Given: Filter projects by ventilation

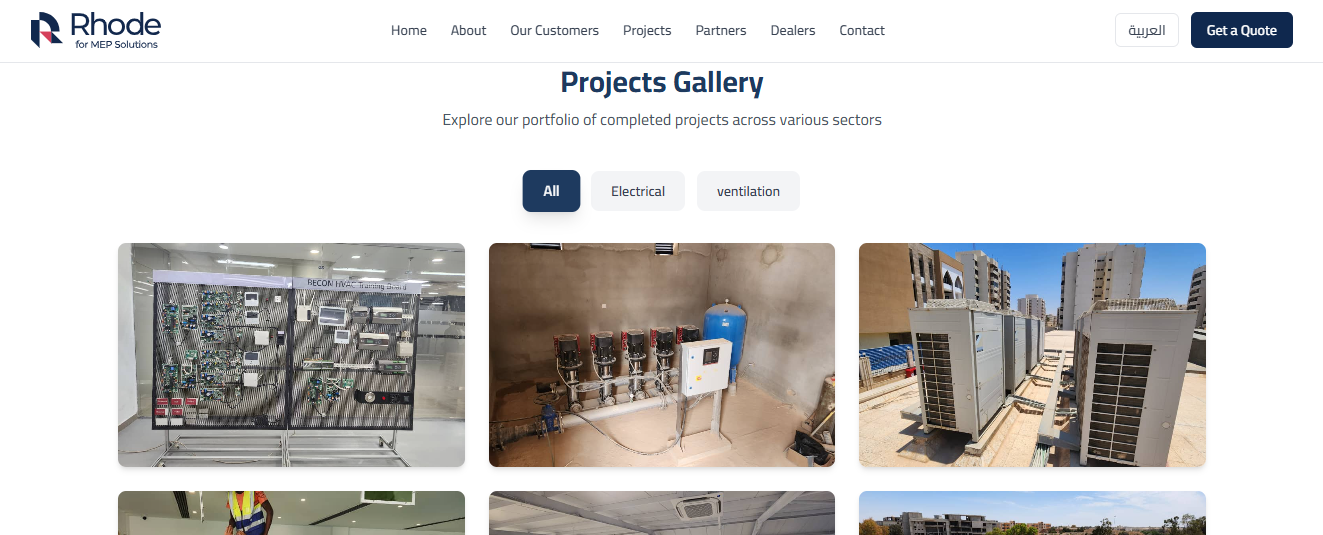Looking at the screenshot, I should point(748,191).
